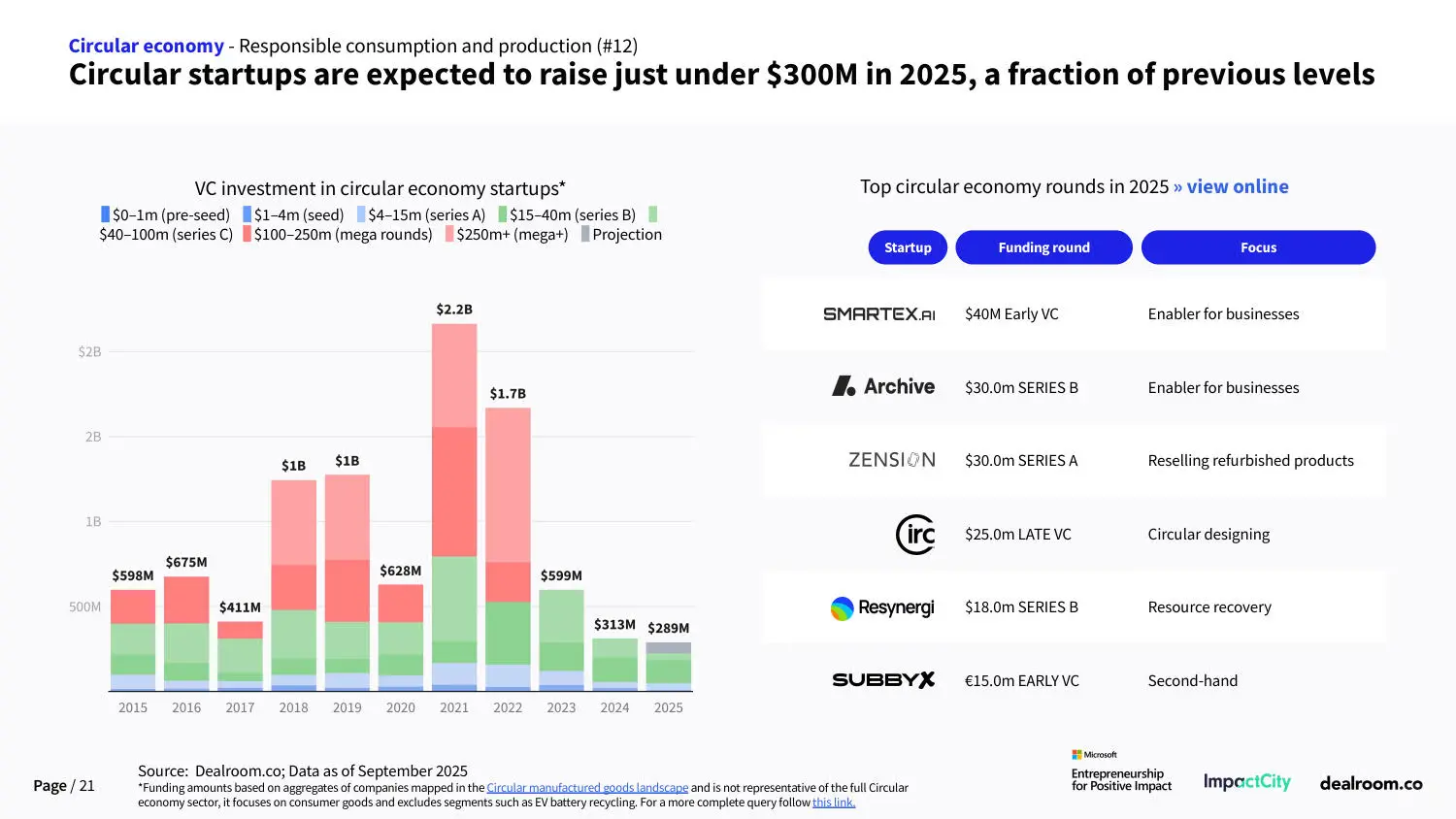Follow the Circular manufactured goods landscape link
The width and height of the screenshot is (1456, 819).
point(586,787)
